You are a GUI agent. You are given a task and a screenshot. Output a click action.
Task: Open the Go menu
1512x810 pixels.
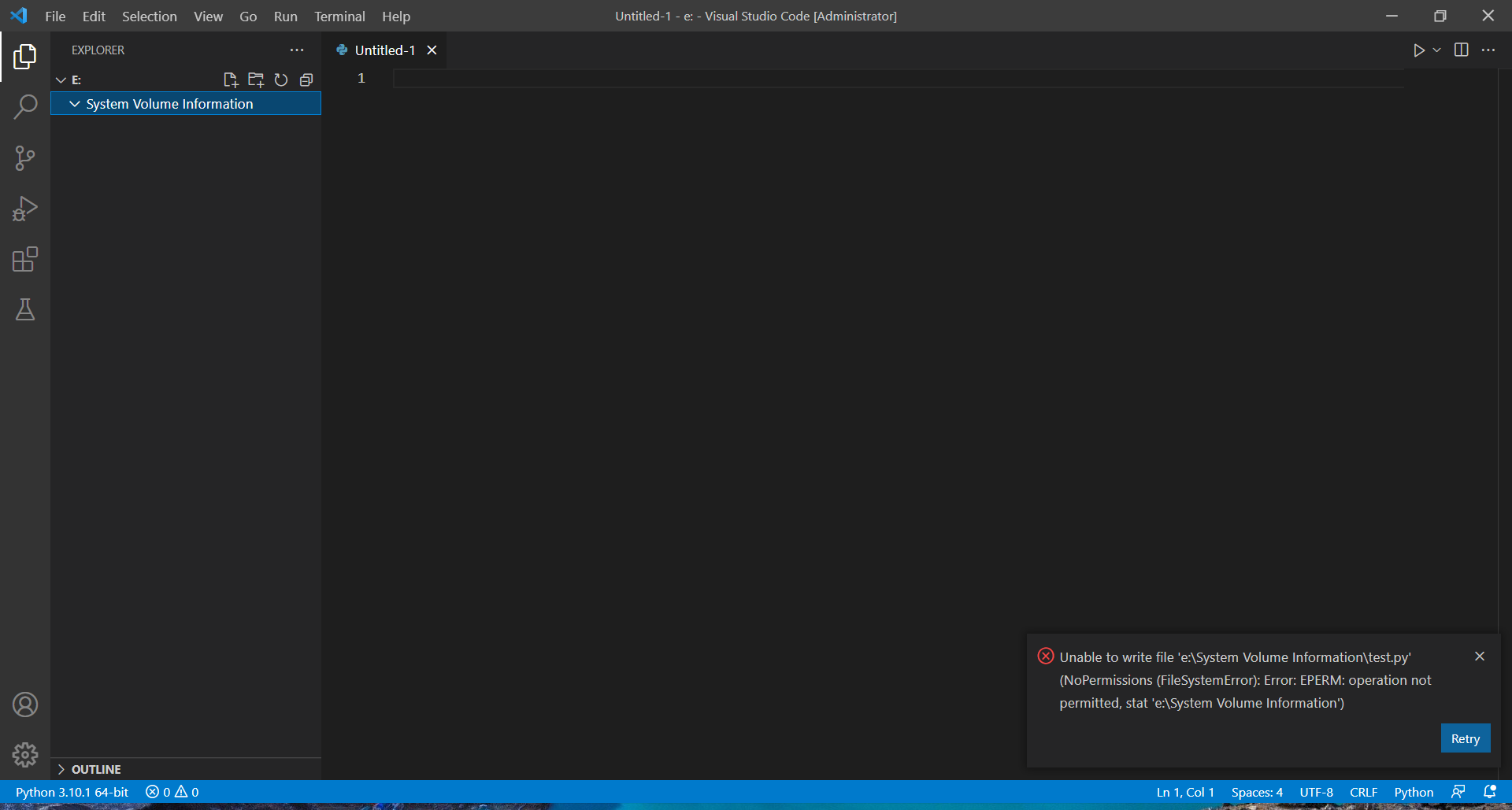click(248, 16)
